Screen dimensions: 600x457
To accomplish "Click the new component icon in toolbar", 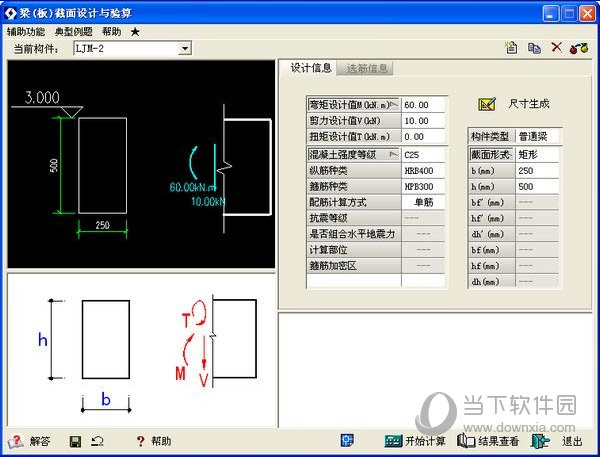I will [511, 48].
